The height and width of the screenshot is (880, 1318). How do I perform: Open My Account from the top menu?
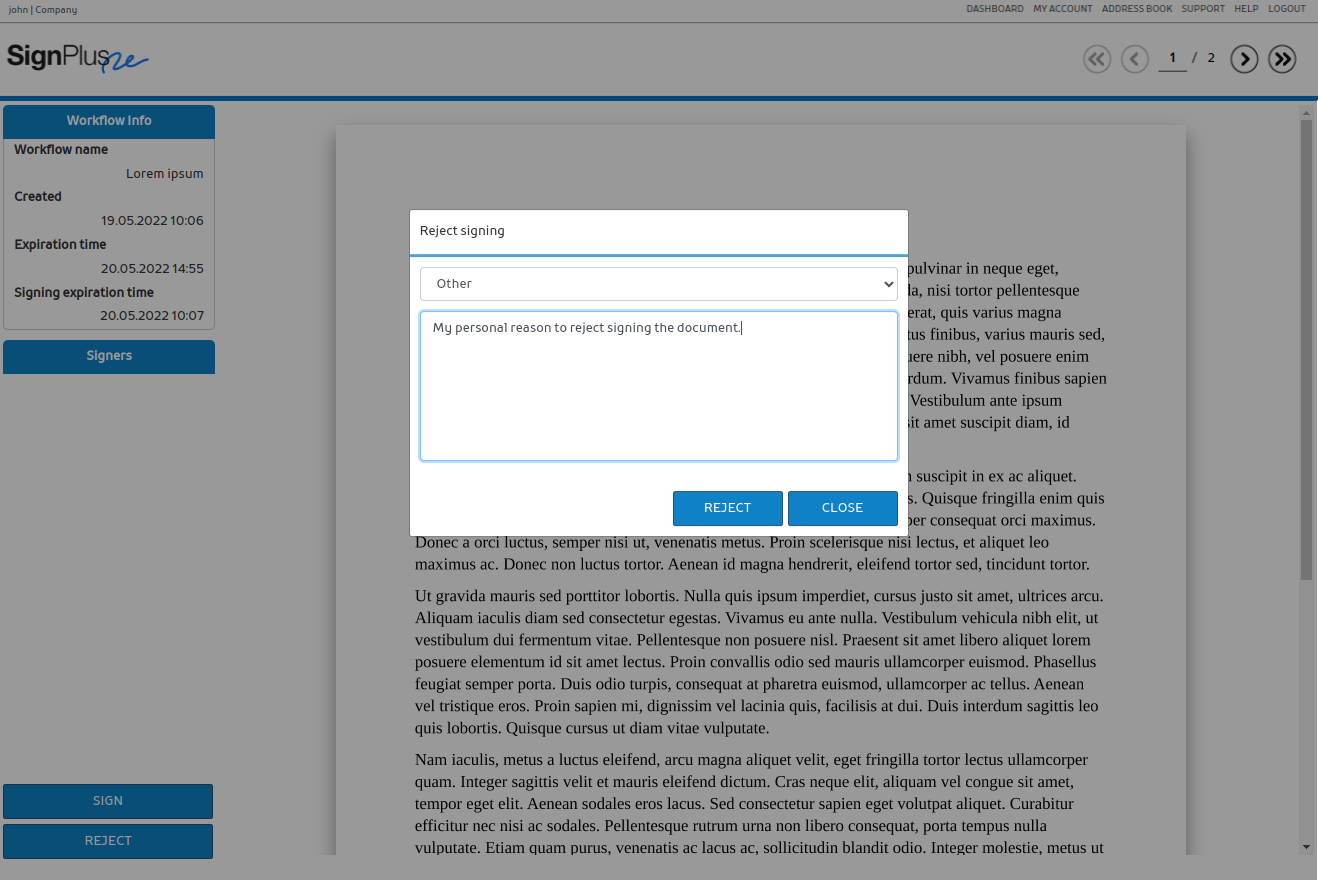1062,9
